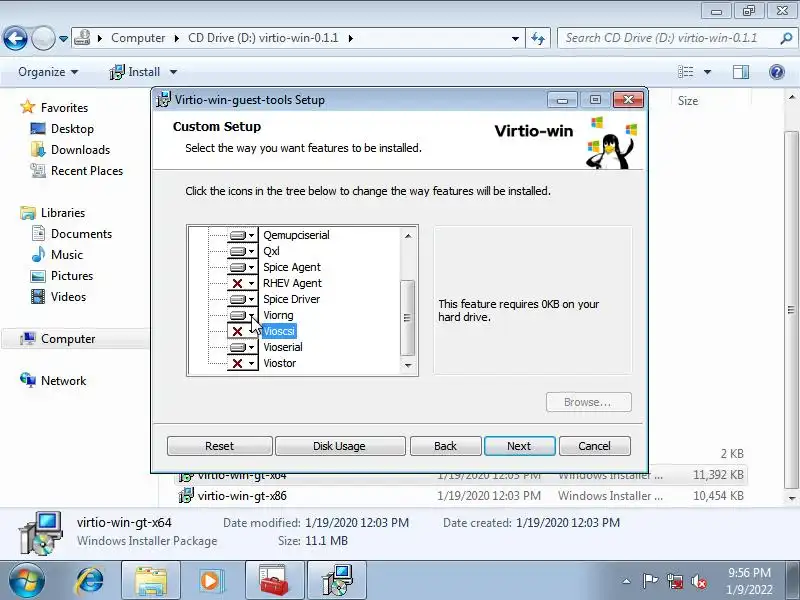Open recent locations dropdown beside navigation

point(63,38)
